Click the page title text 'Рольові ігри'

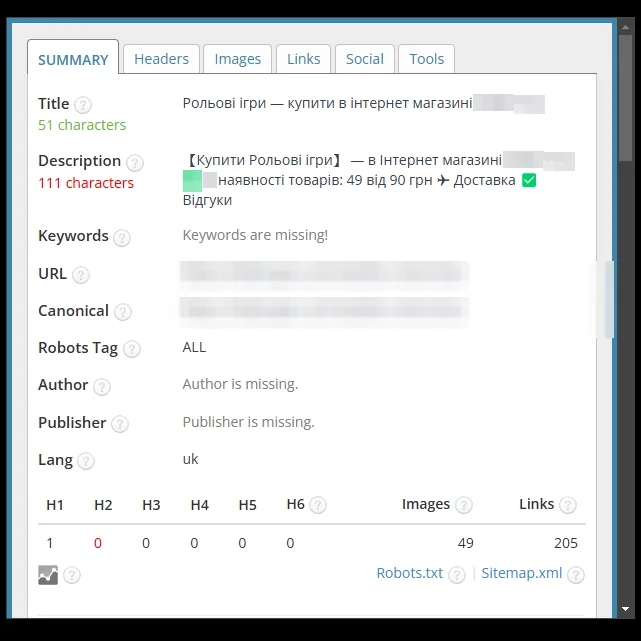coord(224,104)
